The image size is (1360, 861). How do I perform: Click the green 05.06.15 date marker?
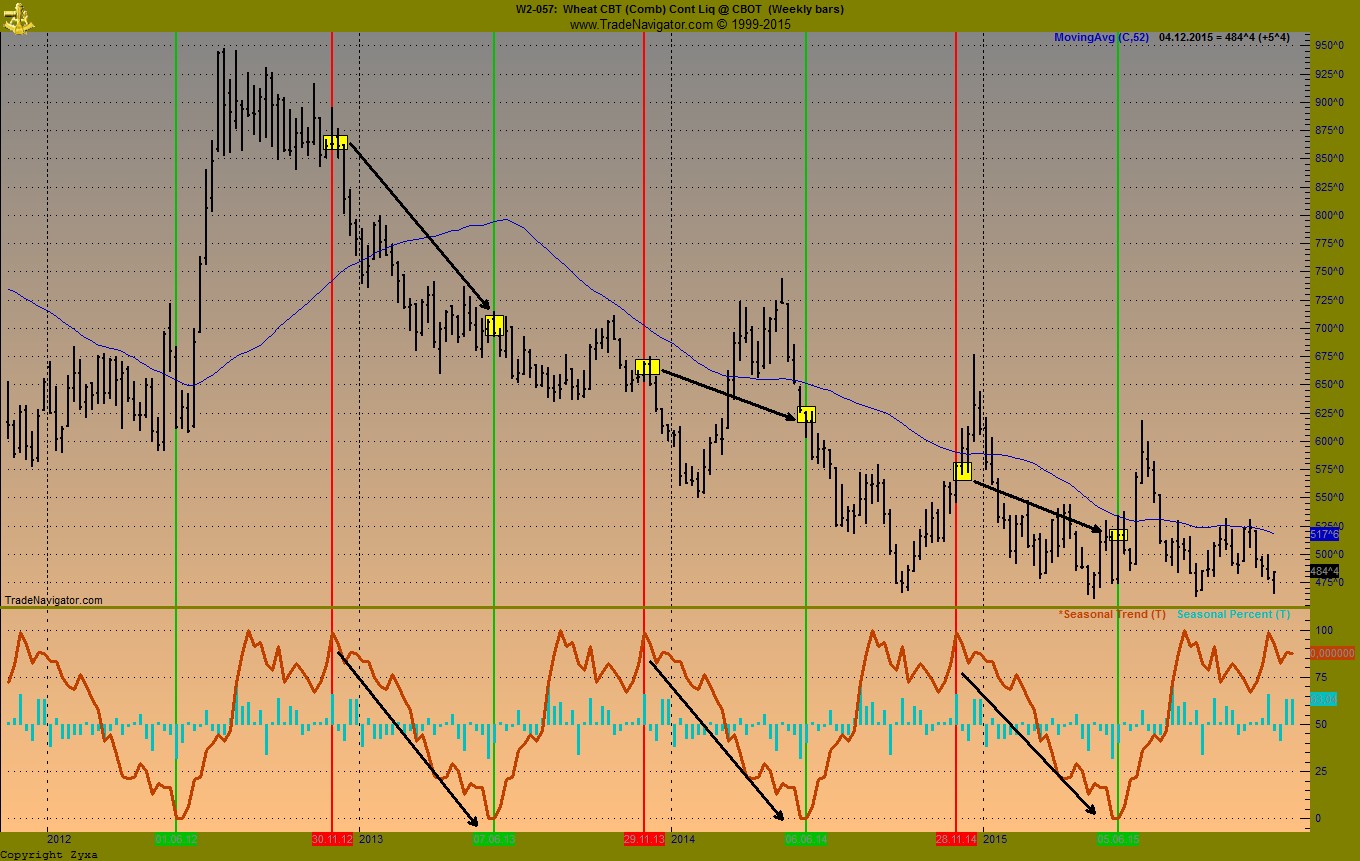[x=1118, y=839]
